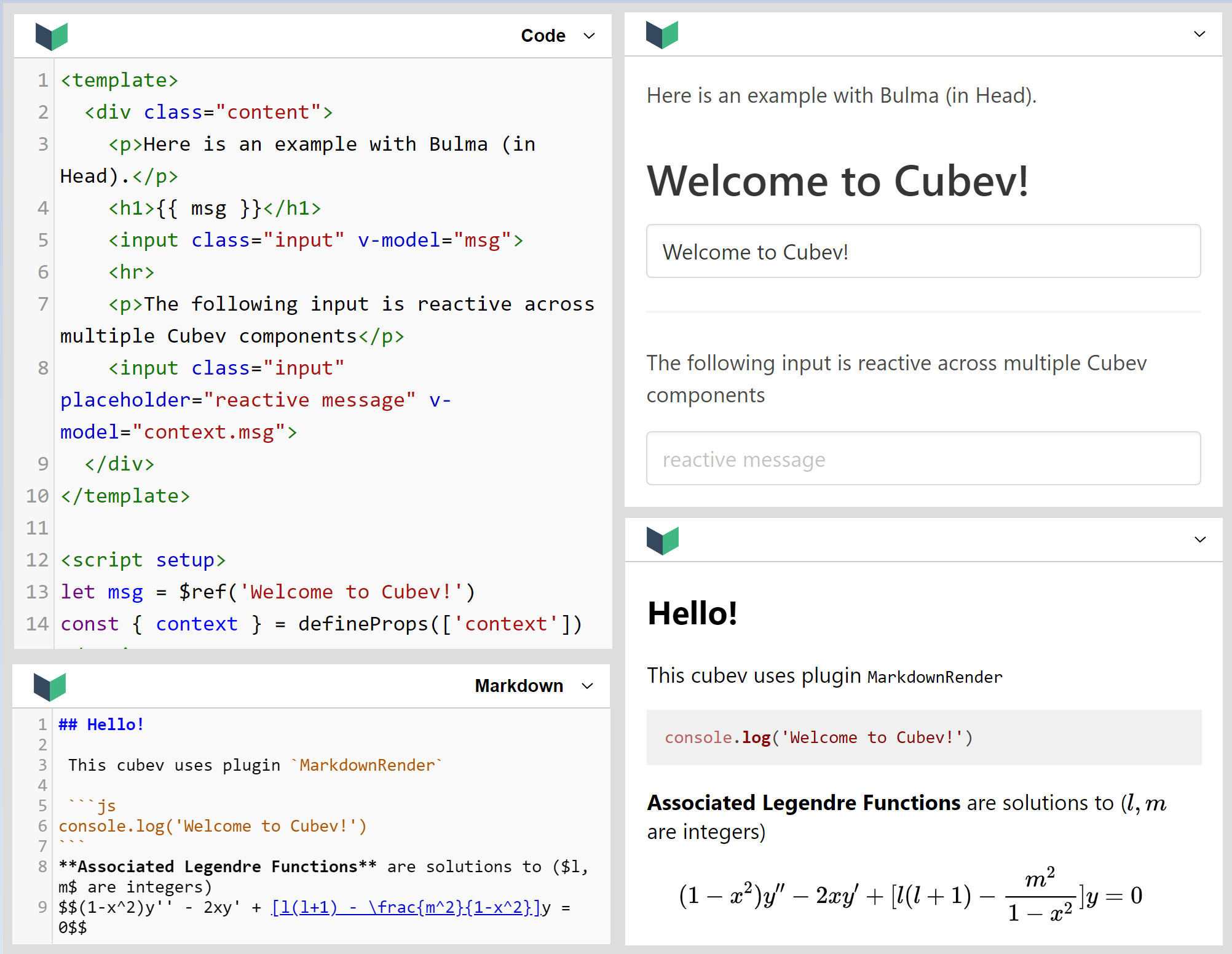The height and width of the screenshot is (954, 1232).
Task: Select the Code mode label
Action: (542, 36)
